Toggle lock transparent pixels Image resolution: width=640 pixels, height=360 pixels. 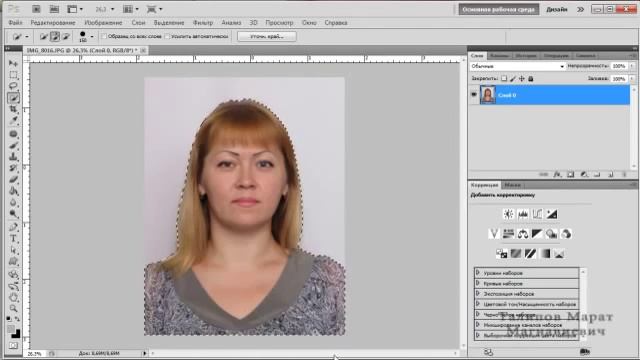[x=504, y=78]
